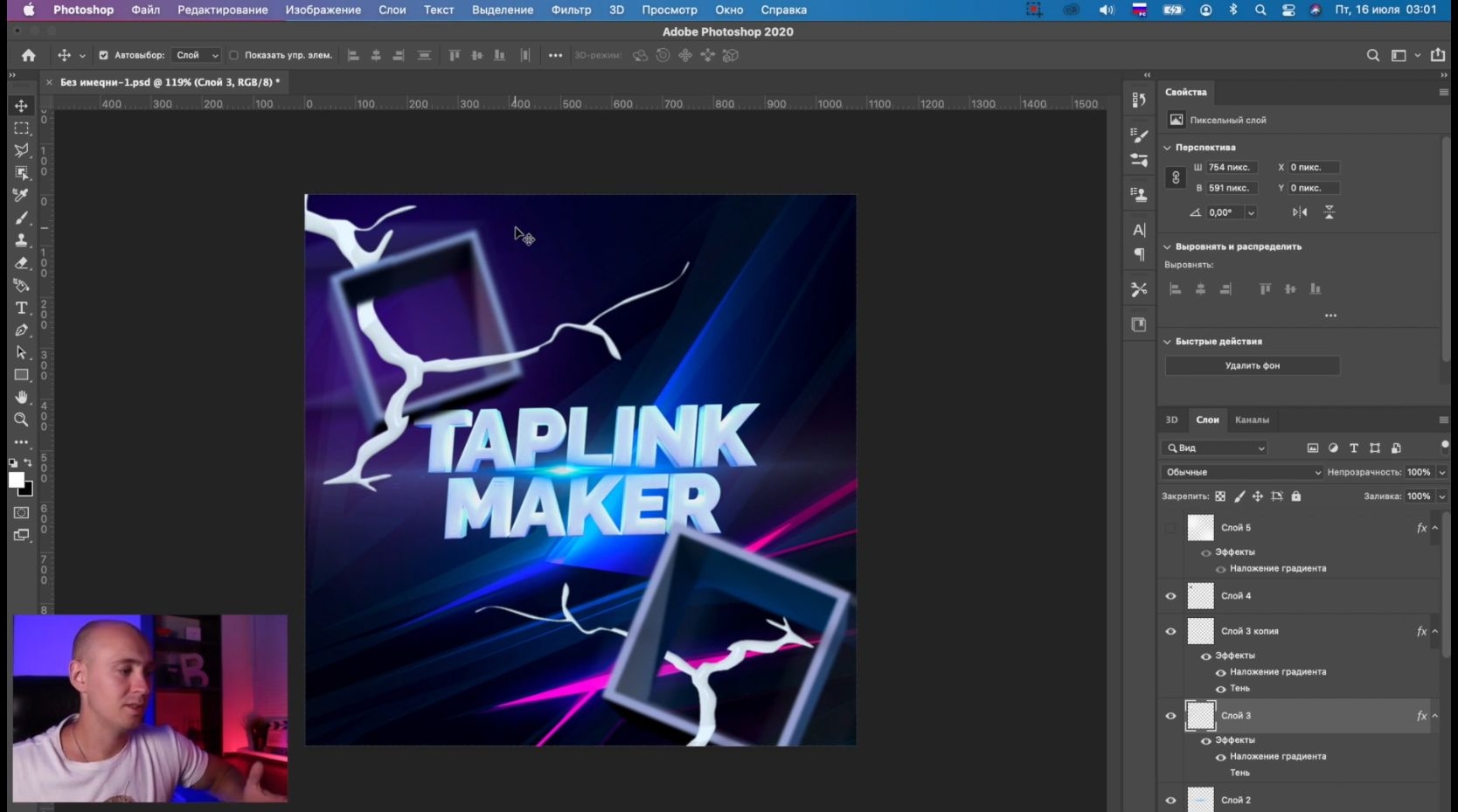Viewport: 1458px width, 812px height.
Task: Hide Тень effect on Слой 3 копия
Action: pyautogui.click(x=1220, y=689)
